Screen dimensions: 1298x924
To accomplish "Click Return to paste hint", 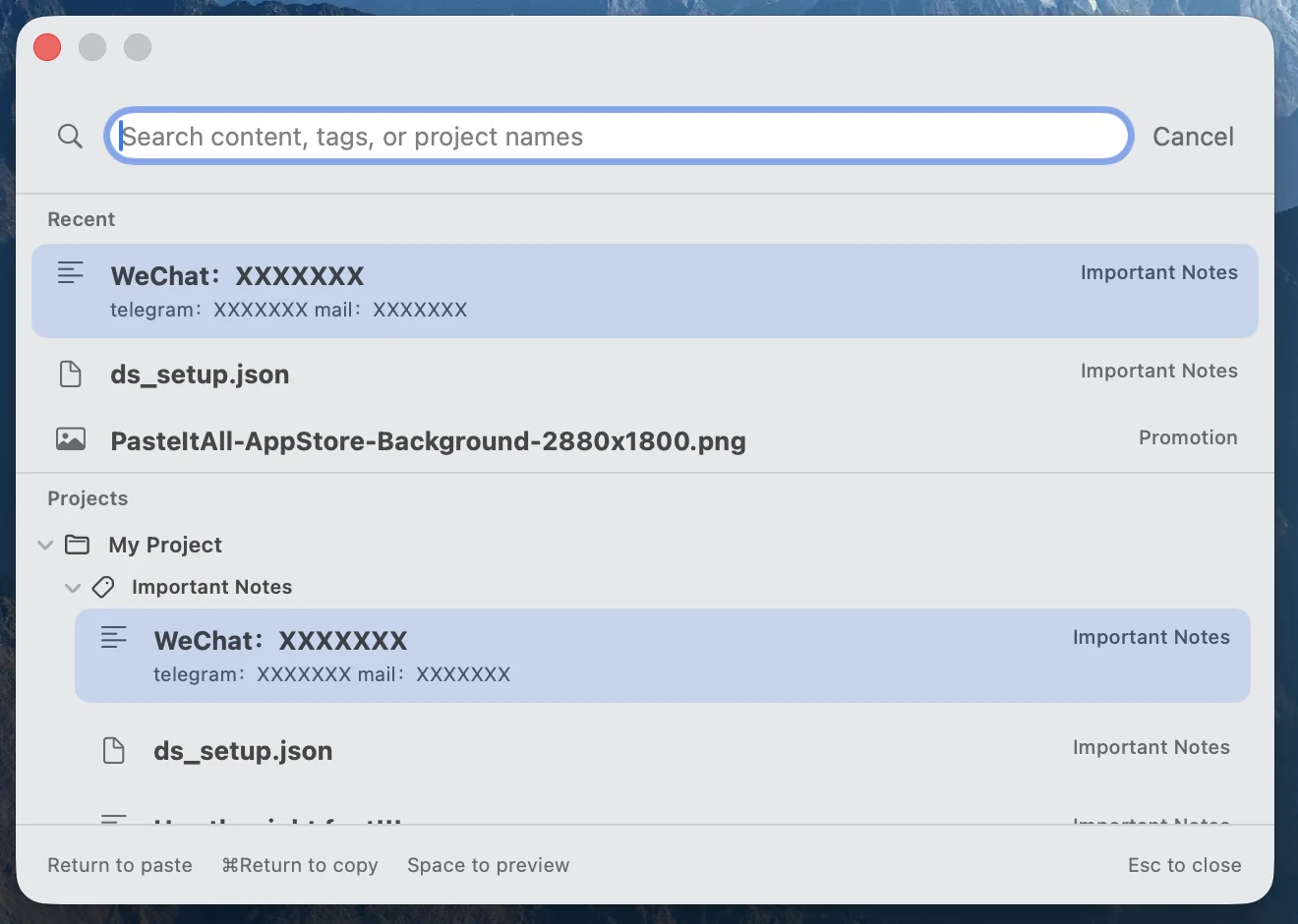I will point(120,865).
